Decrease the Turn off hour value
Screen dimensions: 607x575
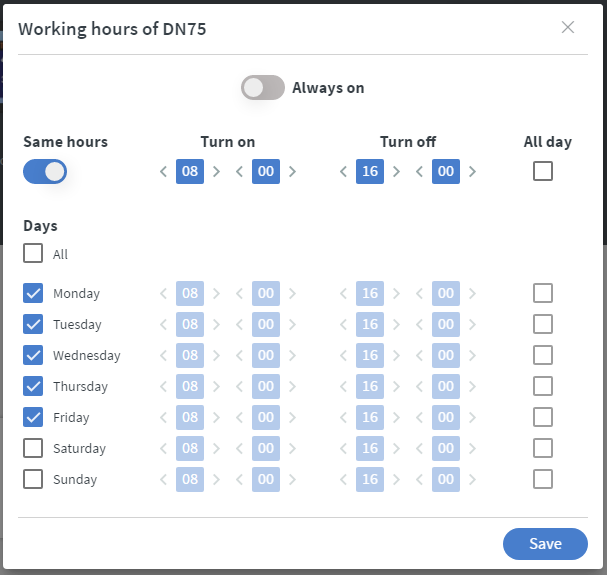click(x=344, y=172)
